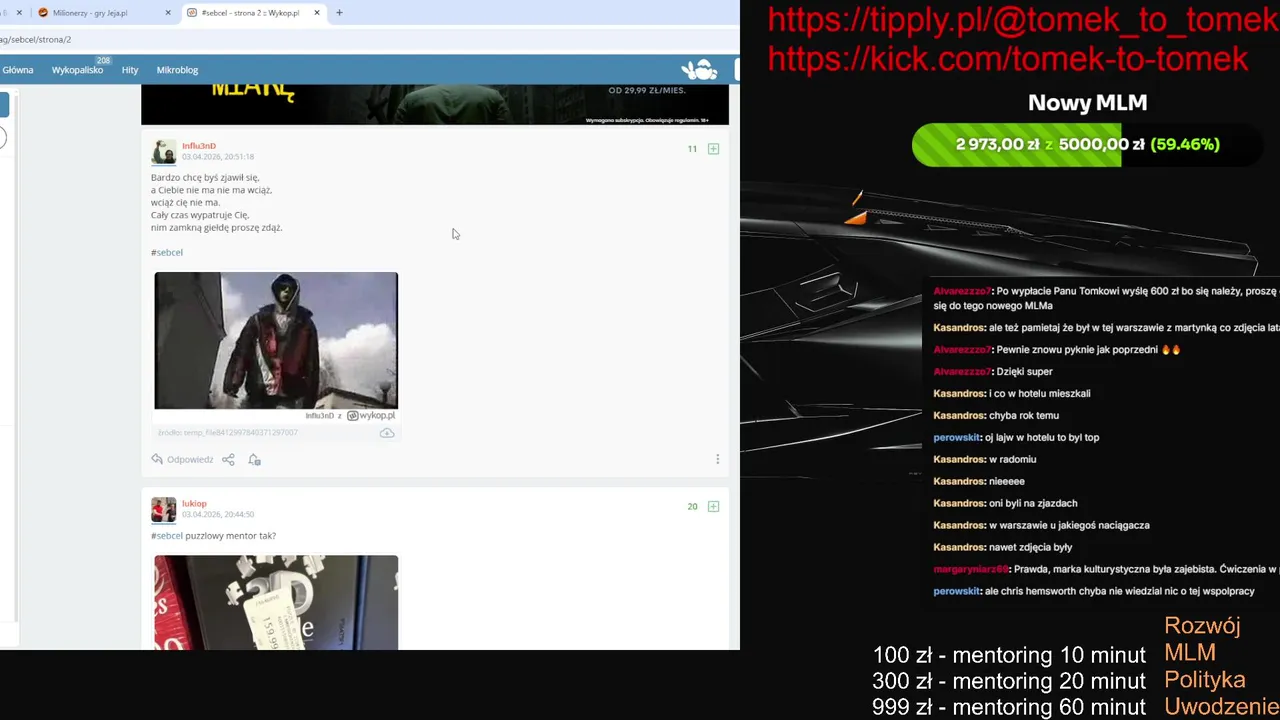Close the #sebcel Wykop.pl tab
Screen dimensions: 1280x720
click(318, 13)
